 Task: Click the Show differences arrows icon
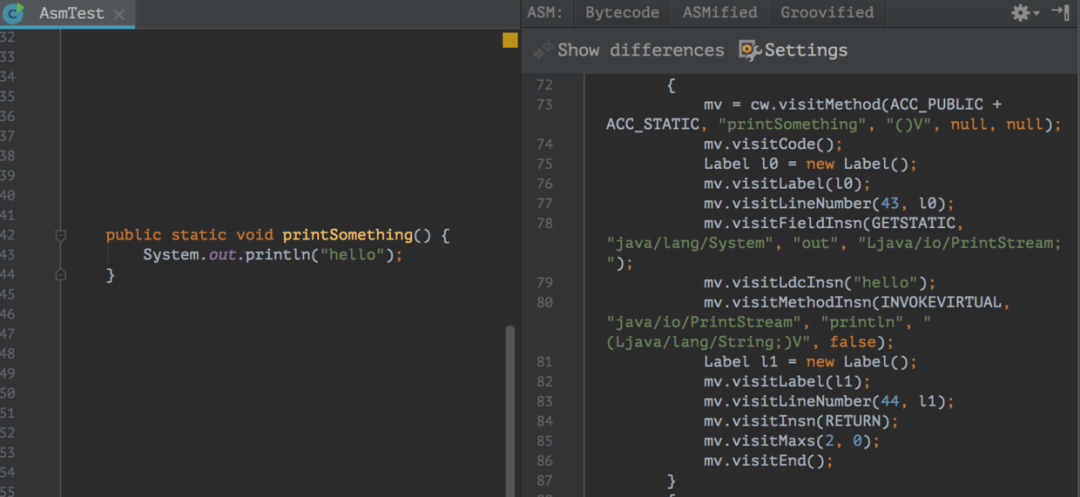543,50
